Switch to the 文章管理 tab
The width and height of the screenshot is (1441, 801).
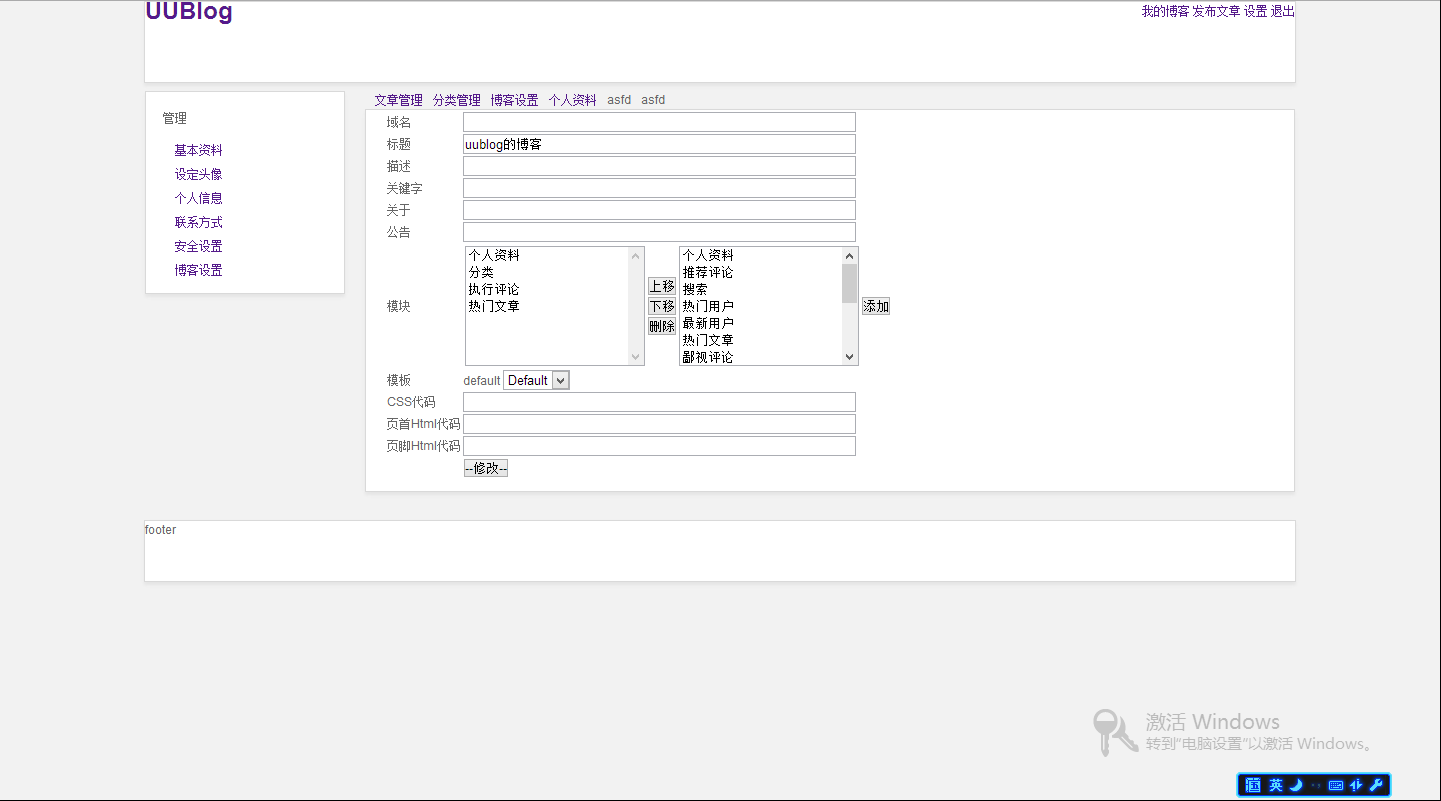pos(399,99)
